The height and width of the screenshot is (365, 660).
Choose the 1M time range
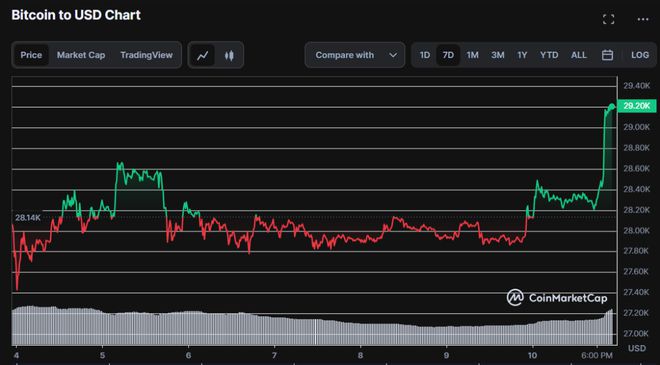[x=472, y=55]
